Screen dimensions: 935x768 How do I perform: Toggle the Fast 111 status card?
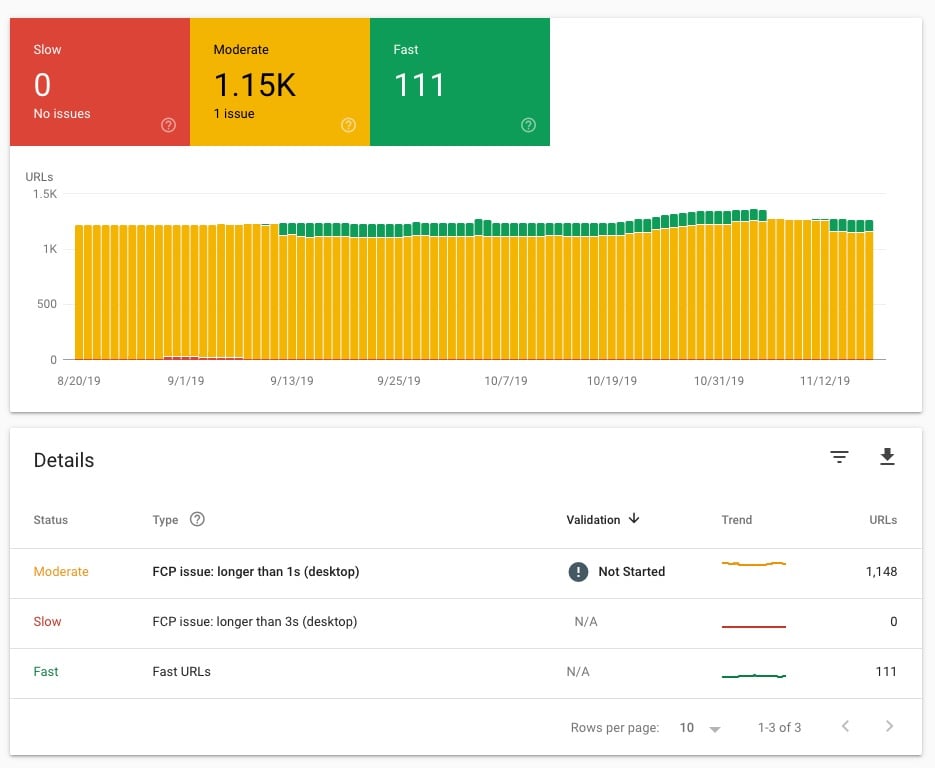tap(460, 82)
